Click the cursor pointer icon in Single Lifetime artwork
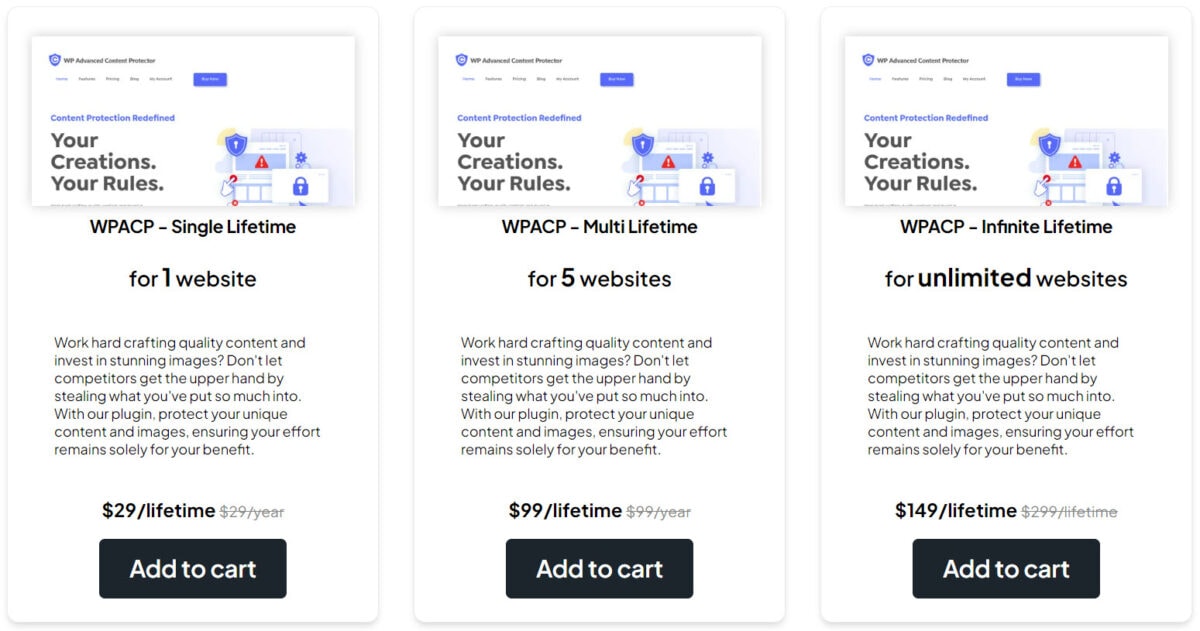The height and width of the screenshot is (631, 1200). 227,187
